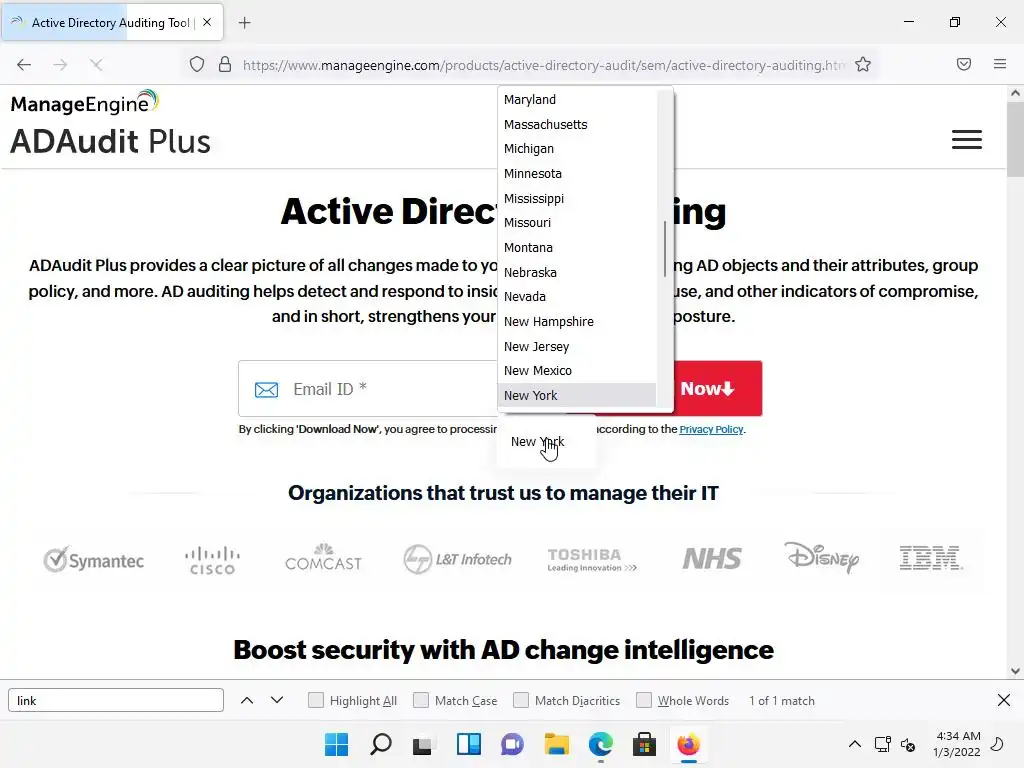Open the notifications moon icon
Screen dimensions: 1024x768
pyautogui.click(x=997, y=744)
